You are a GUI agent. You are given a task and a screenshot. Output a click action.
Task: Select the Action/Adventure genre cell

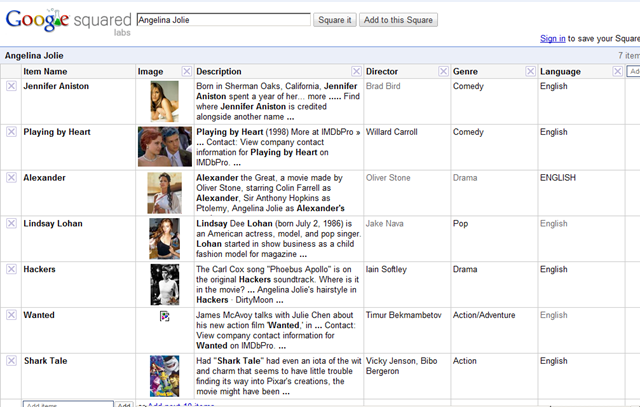coord(484,315)
